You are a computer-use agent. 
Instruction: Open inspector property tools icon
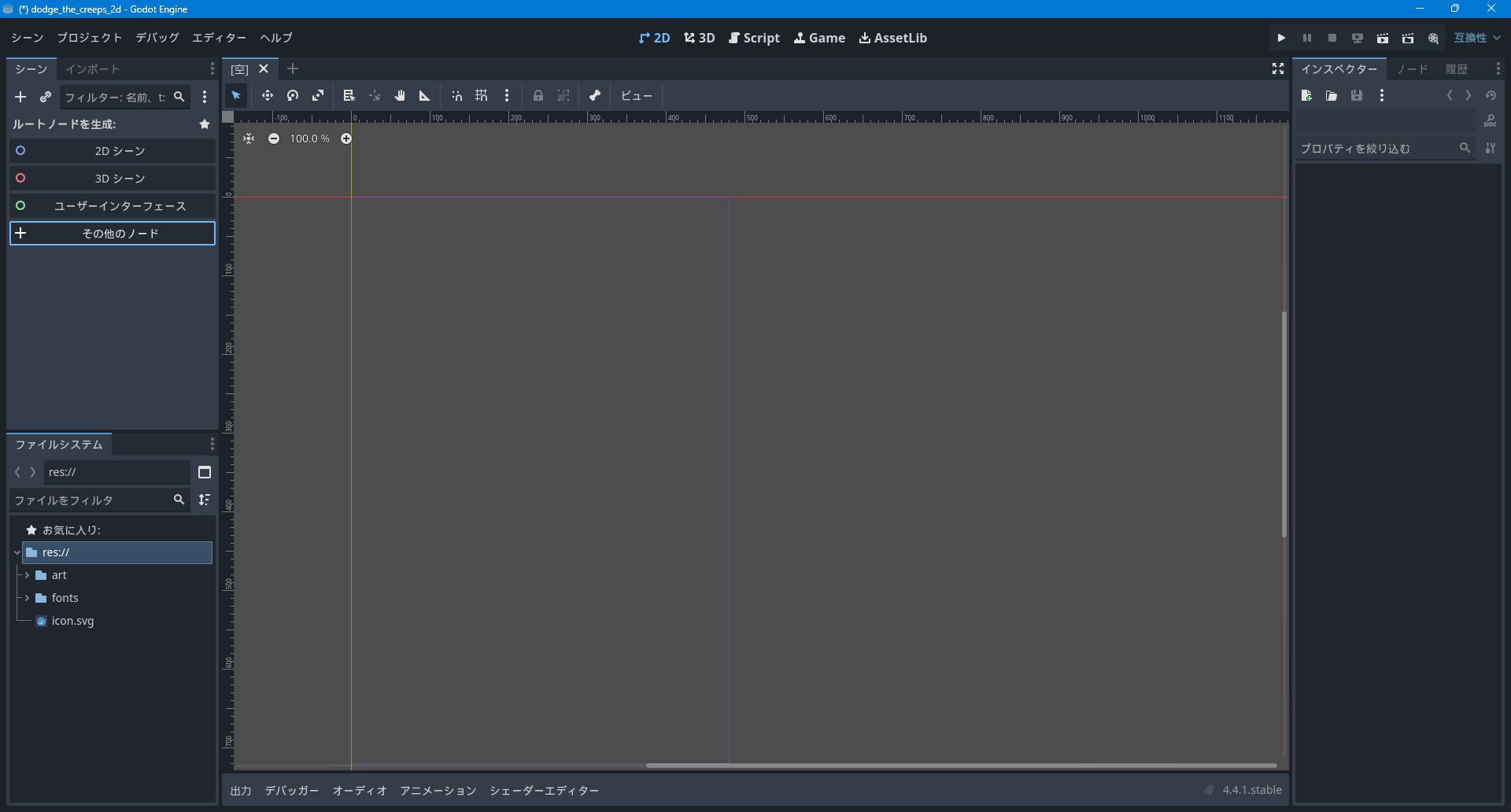pyautogui.click(x=1491, y=148)
